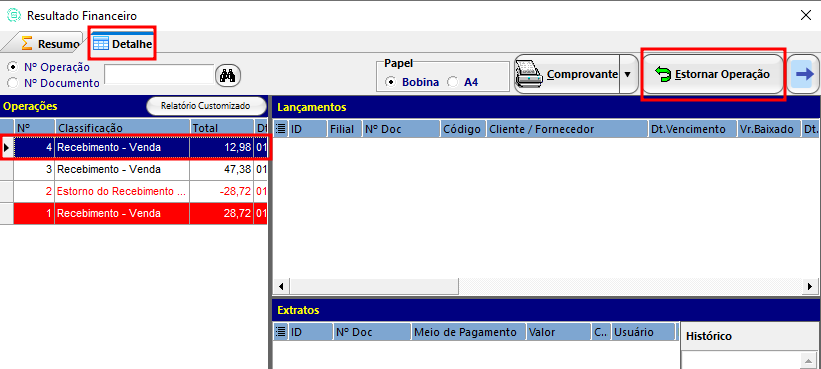Viewport: 821px width, 369px height.
Task: Select the Nº Documento radio button
Action: click(x=13, y=83)
